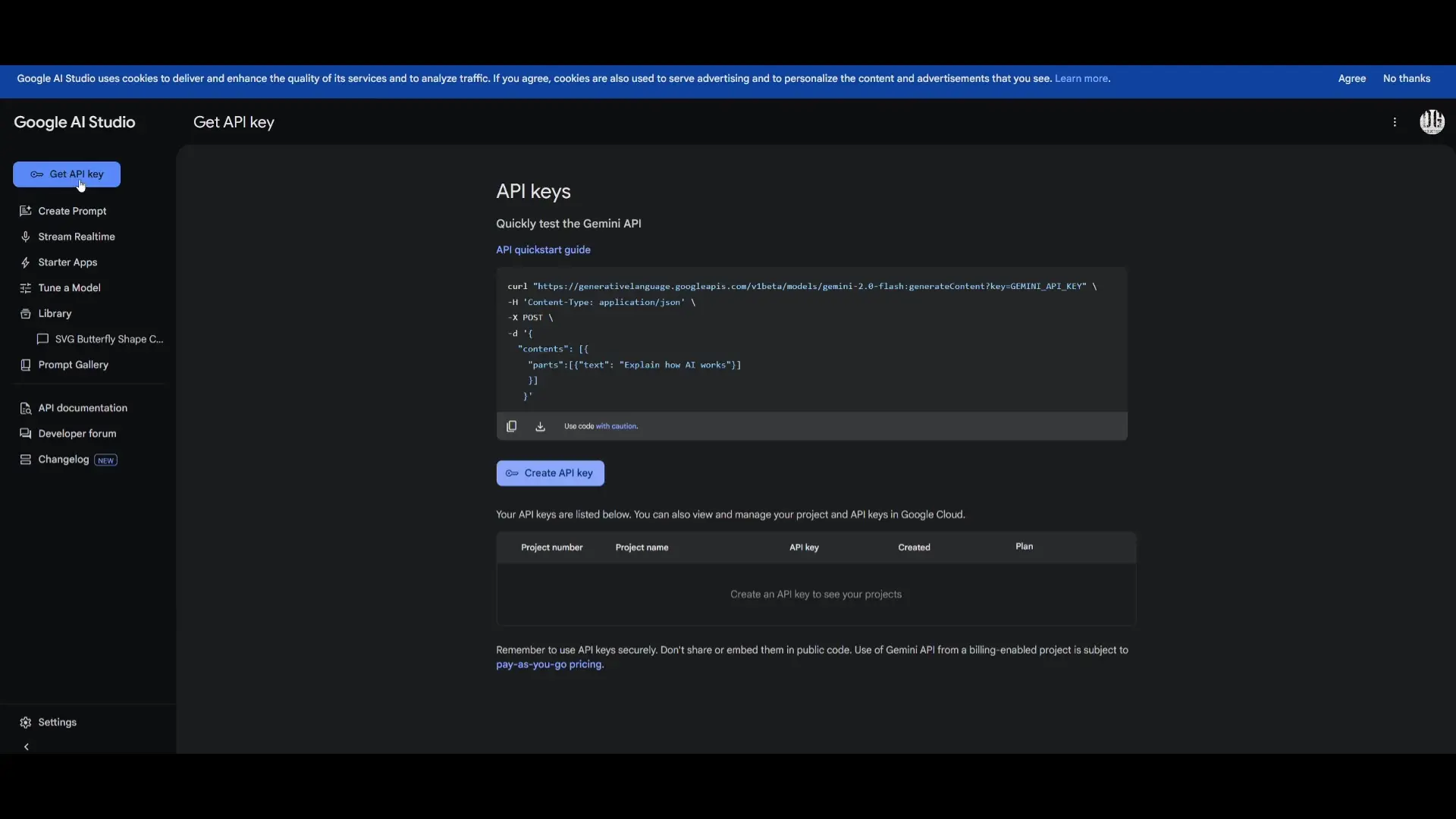Click the Tune a Model sliders icon
Image resolution: width=1456 pixels, height=819 pixels.
pos(25,288)
